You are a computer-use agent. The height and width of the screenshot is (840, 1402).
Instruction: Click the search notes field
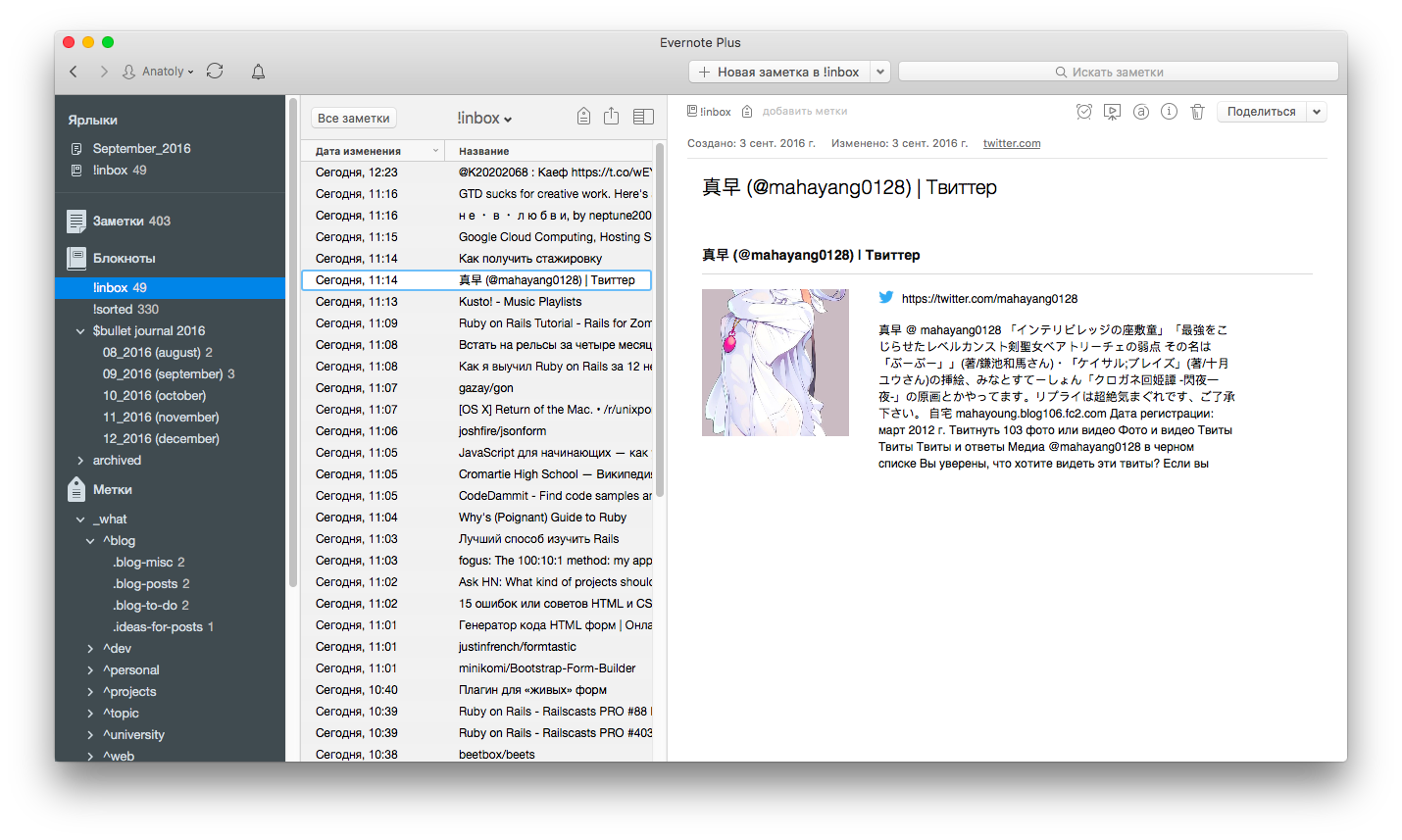pyautogui.click(x=1118, y=72)
